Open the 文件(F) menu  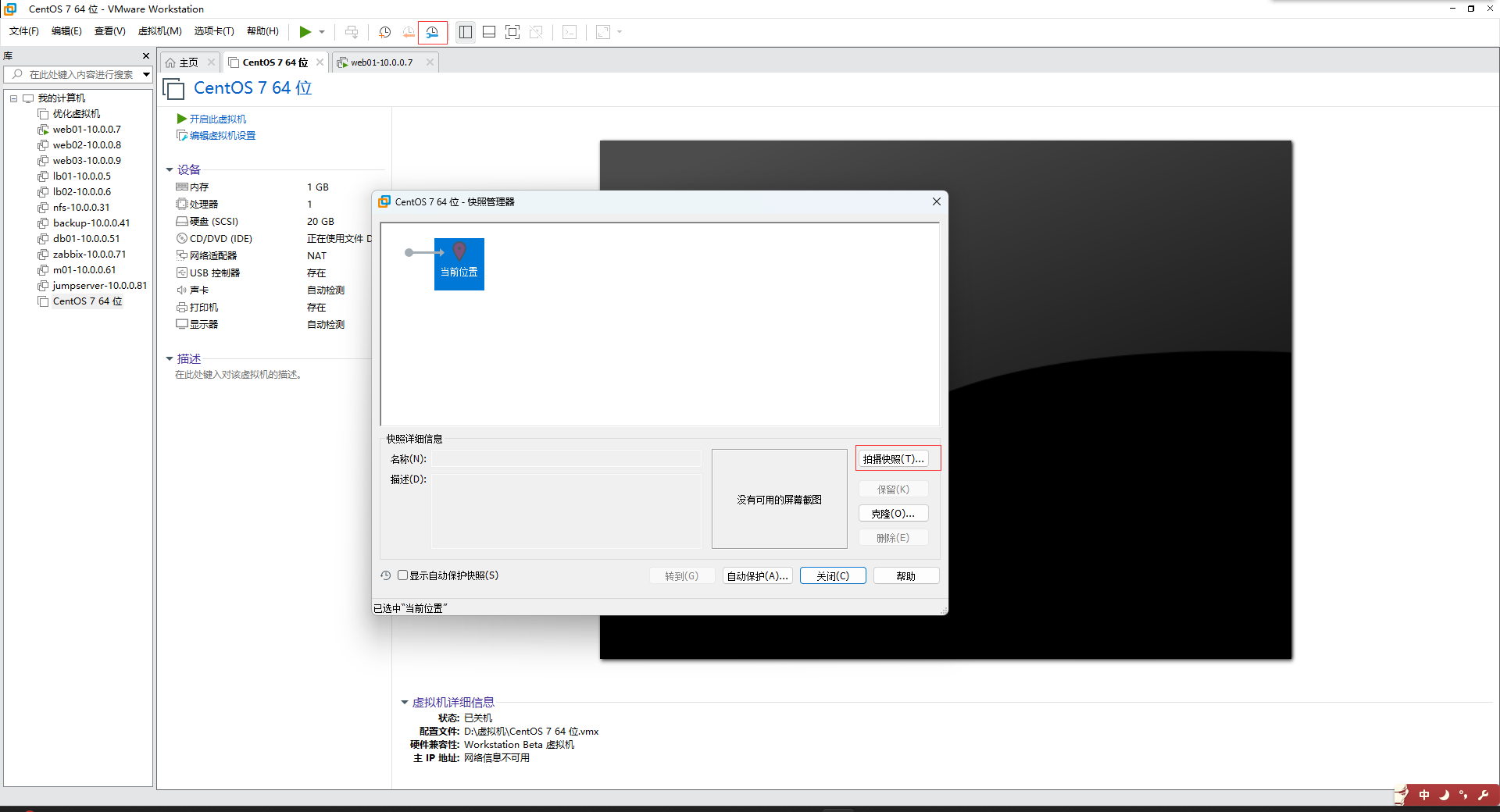[24, 31]
